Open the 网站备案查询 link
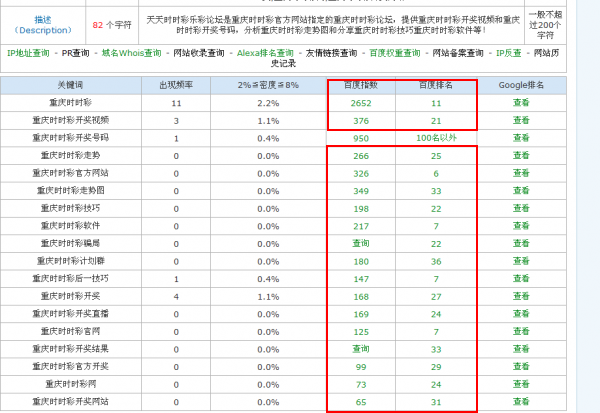The width and height of the screenshot is (600, 413). coord(457,53)
